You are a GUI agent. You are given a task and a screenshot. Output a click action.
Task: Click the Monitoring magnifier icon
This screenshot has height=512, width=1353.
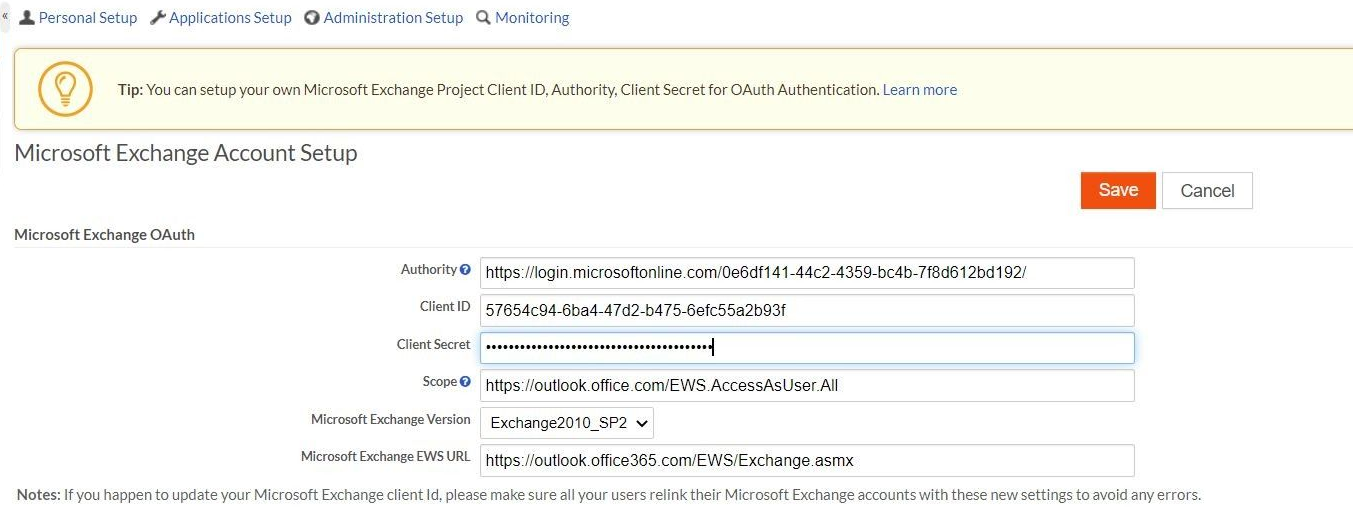(x=483, y=18)
